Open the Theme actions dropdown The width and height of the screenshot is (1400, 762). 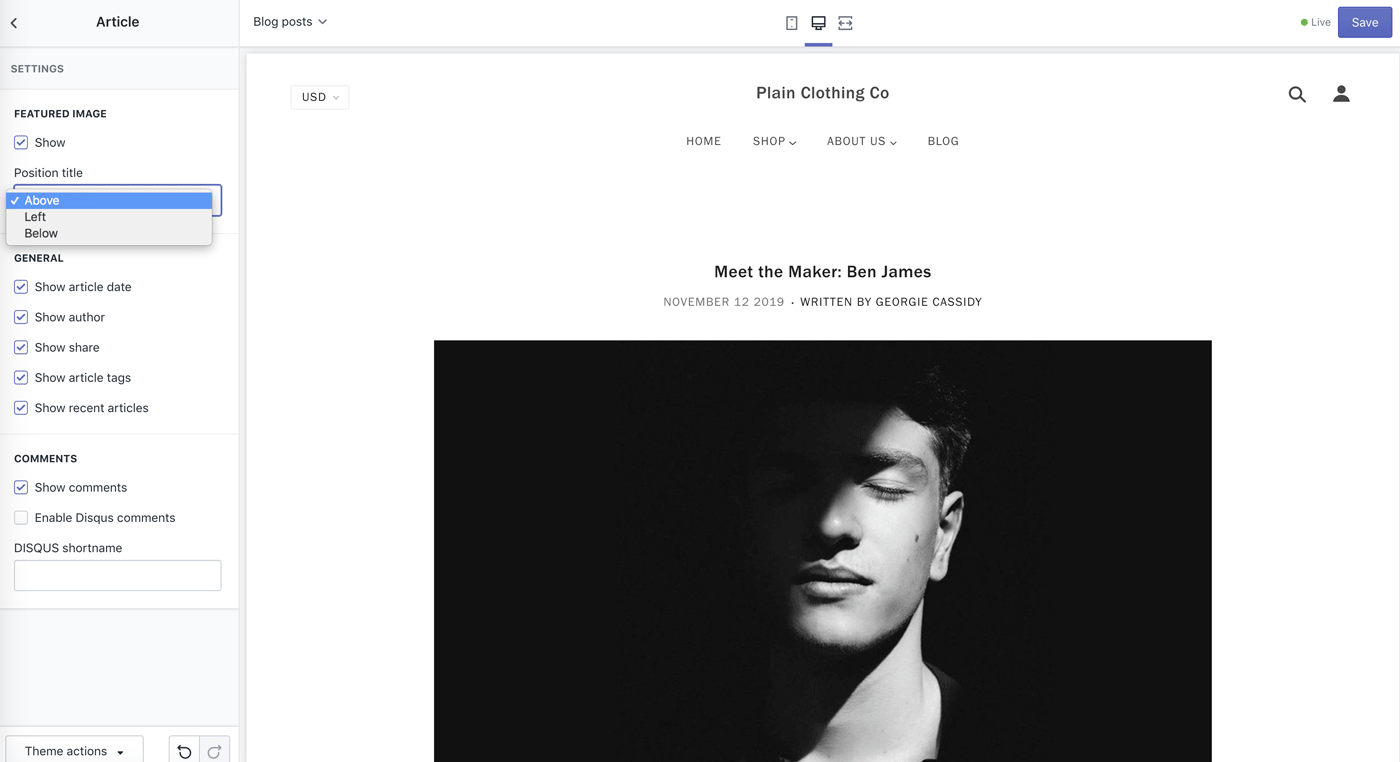74,751
